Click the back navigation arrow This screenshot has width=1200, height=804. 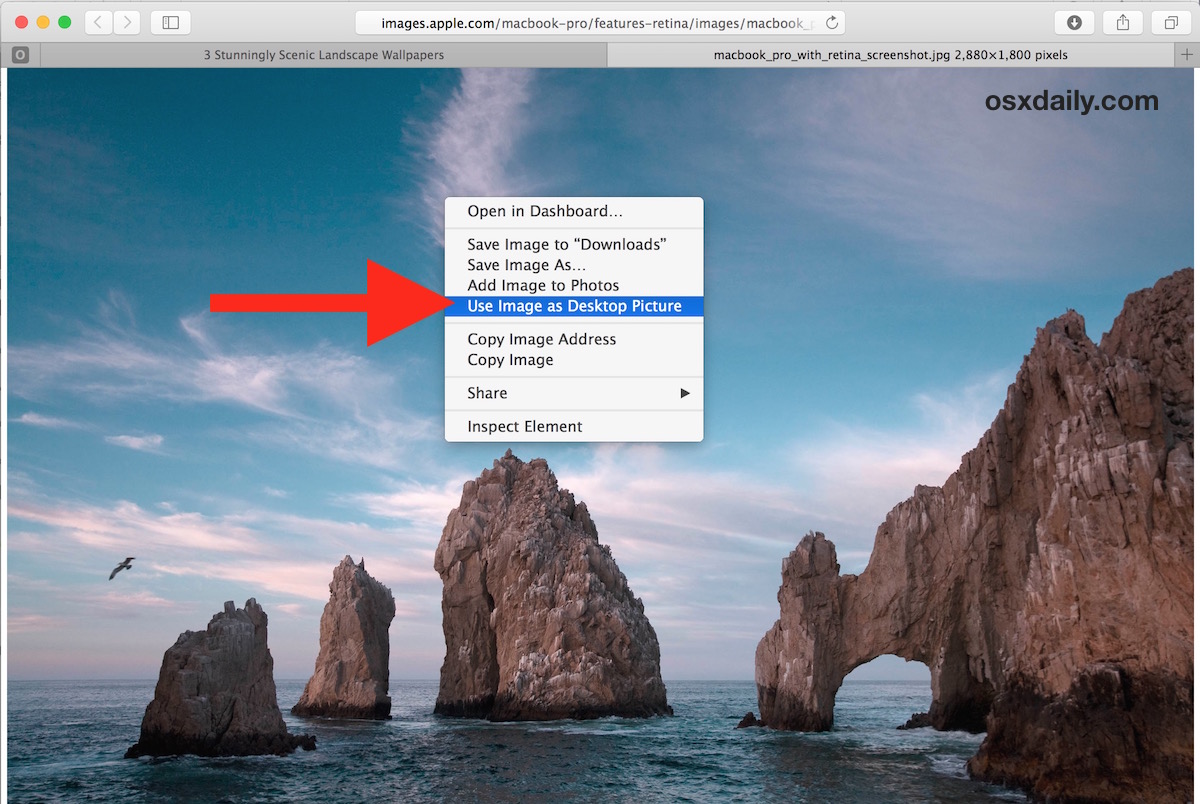click(97, 21)
